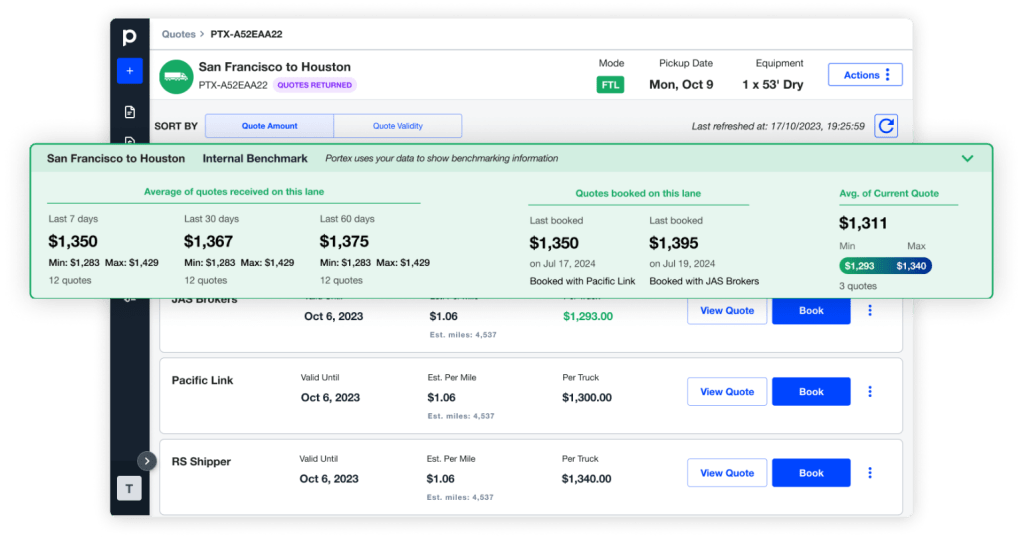1023x538 pixels.
Task: Go to the Quotes breadcrumb link
Action: tap(179, 34)
